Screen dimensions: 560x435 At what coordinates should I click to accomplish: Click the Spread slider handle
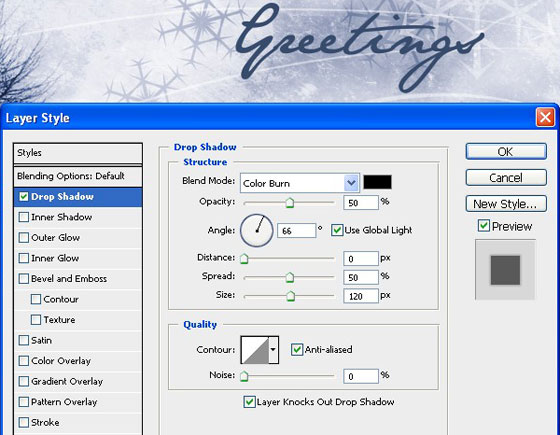pos(290,277)
